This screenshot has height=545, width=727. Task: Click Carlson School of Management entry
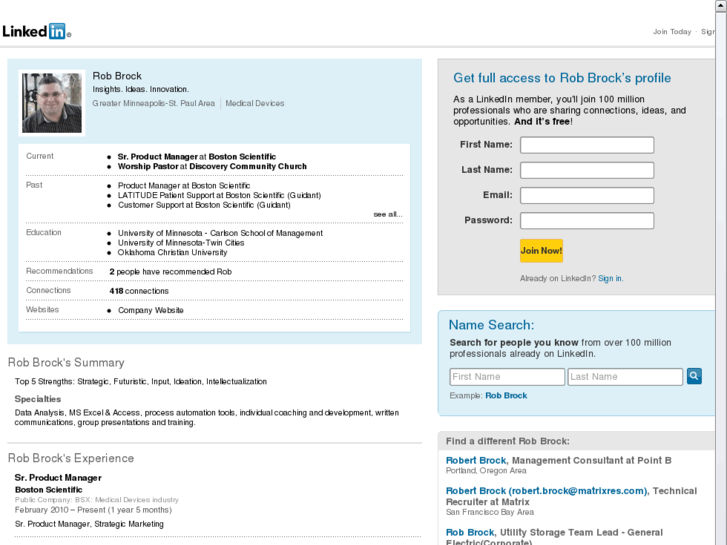click(x=220, y=233)
